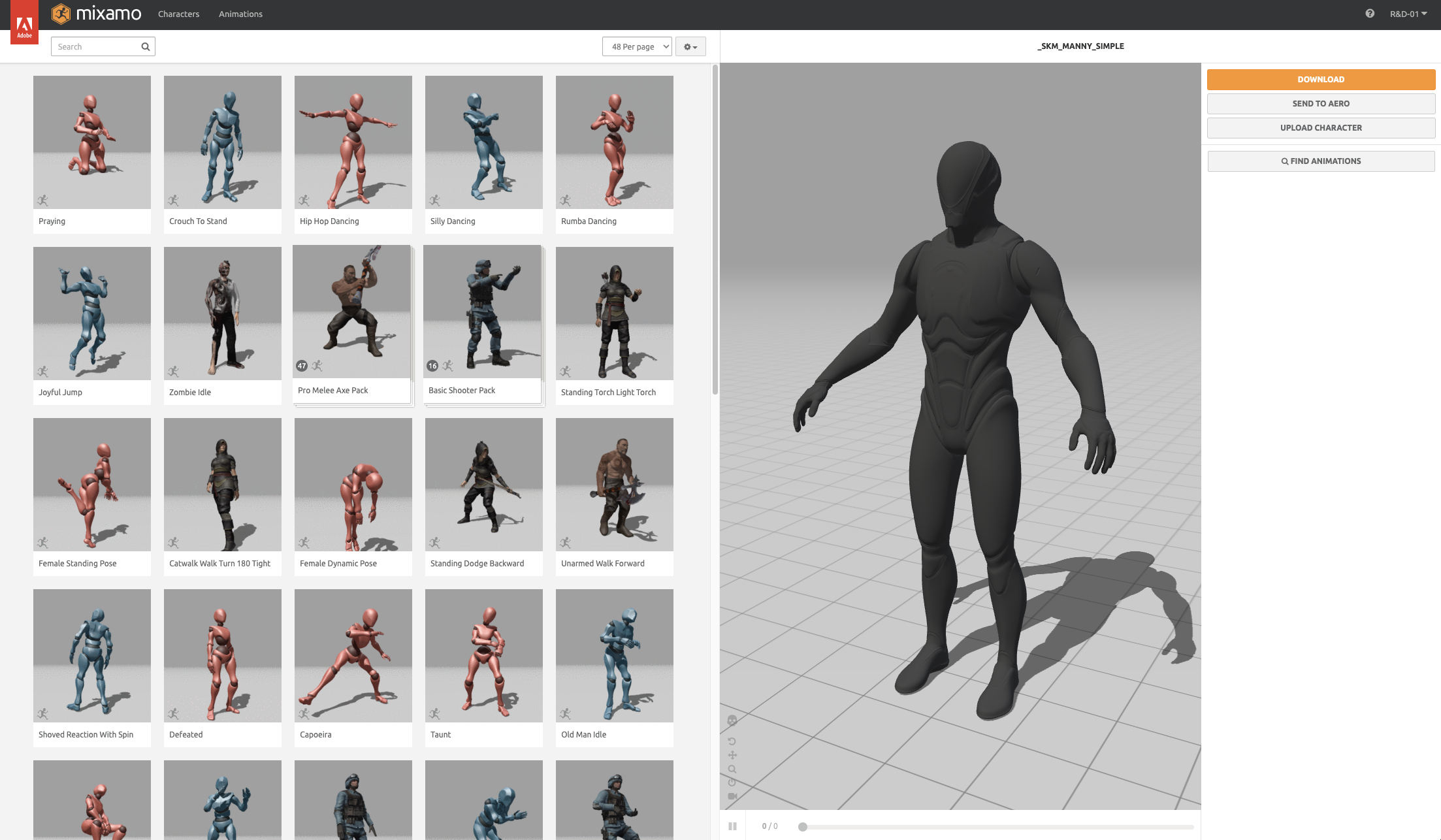Open the 48 Per page dropdown
This screenshot has width=1441, height=840.
pyautogui.click(x=637, y=46)
